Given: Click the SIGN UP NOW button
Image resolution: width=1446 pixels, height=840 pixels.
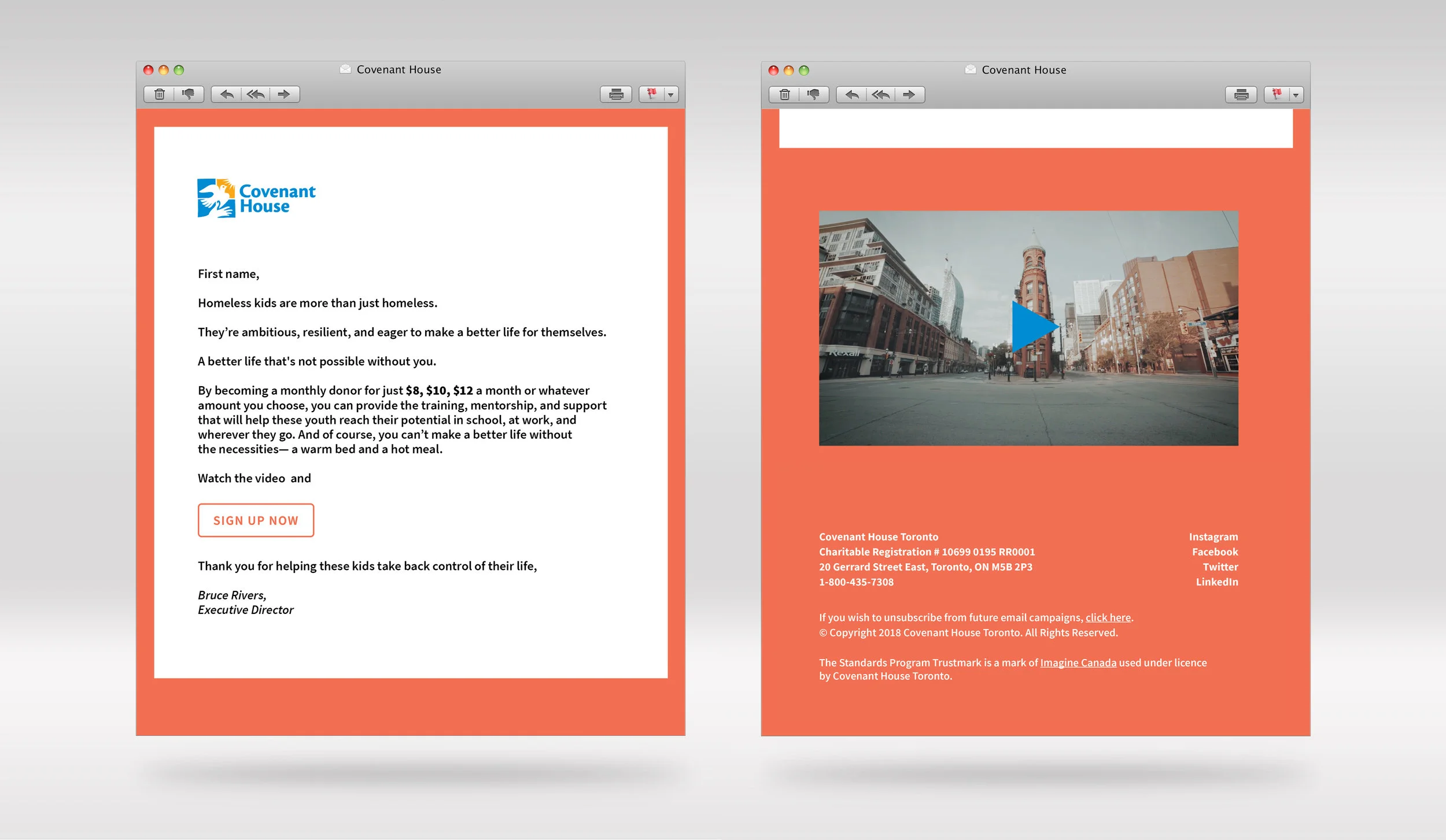Looking at the screenshot, I should (x=256, y=520).
